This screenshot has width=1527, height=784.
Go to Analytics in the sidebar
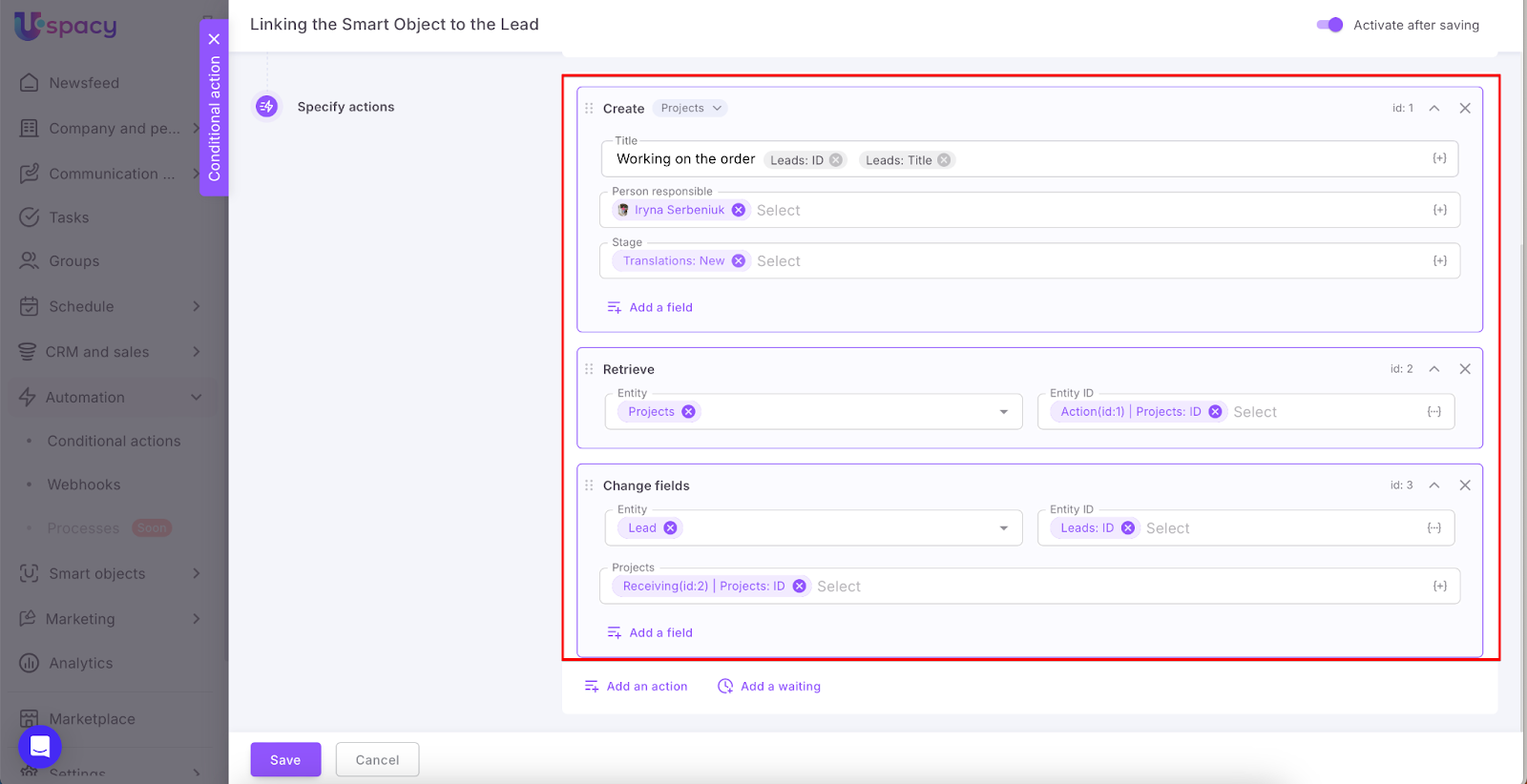(80, 664)
